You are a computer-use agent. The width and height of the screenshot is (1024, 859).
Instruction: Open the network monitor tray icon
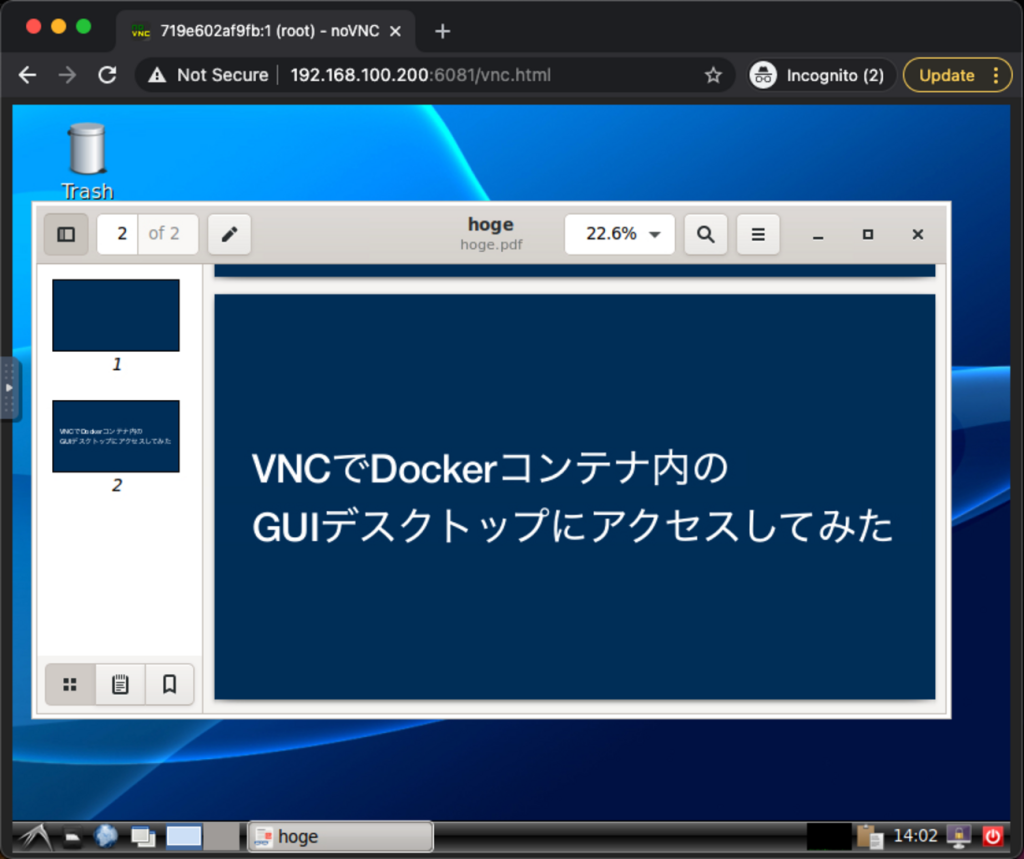click(x=958, y=836)
